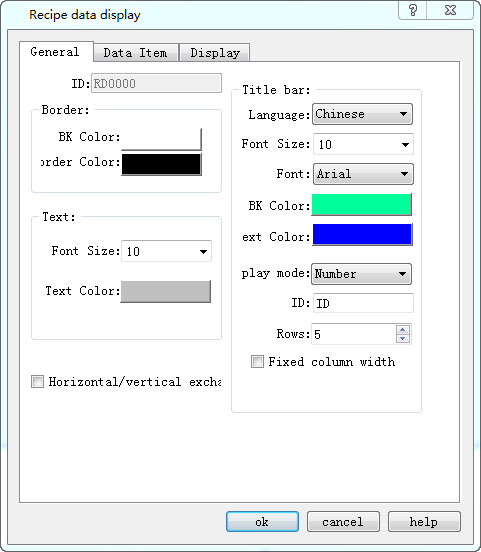The width and height of the screenshot is (481, 552).
Task: Open the Font dropdown showing Arial
Action: click(x=363, y=174)
